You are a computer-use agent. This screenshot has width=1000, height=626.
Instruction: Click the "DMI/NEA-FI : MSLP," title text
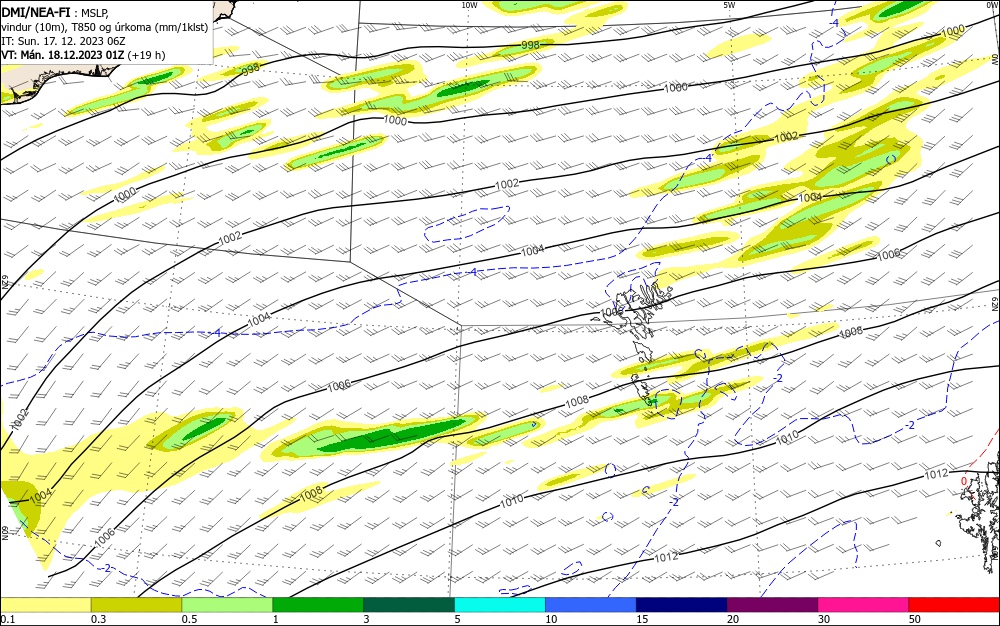coord(55,12)
